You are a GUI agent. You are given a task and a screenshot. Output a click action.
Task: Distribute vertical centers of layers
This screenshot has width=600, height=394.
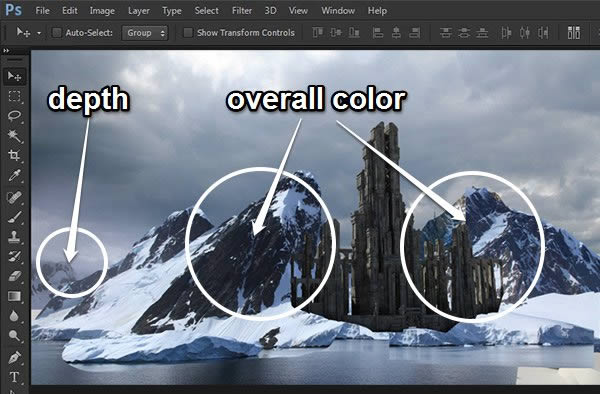(x=464, y=33)
